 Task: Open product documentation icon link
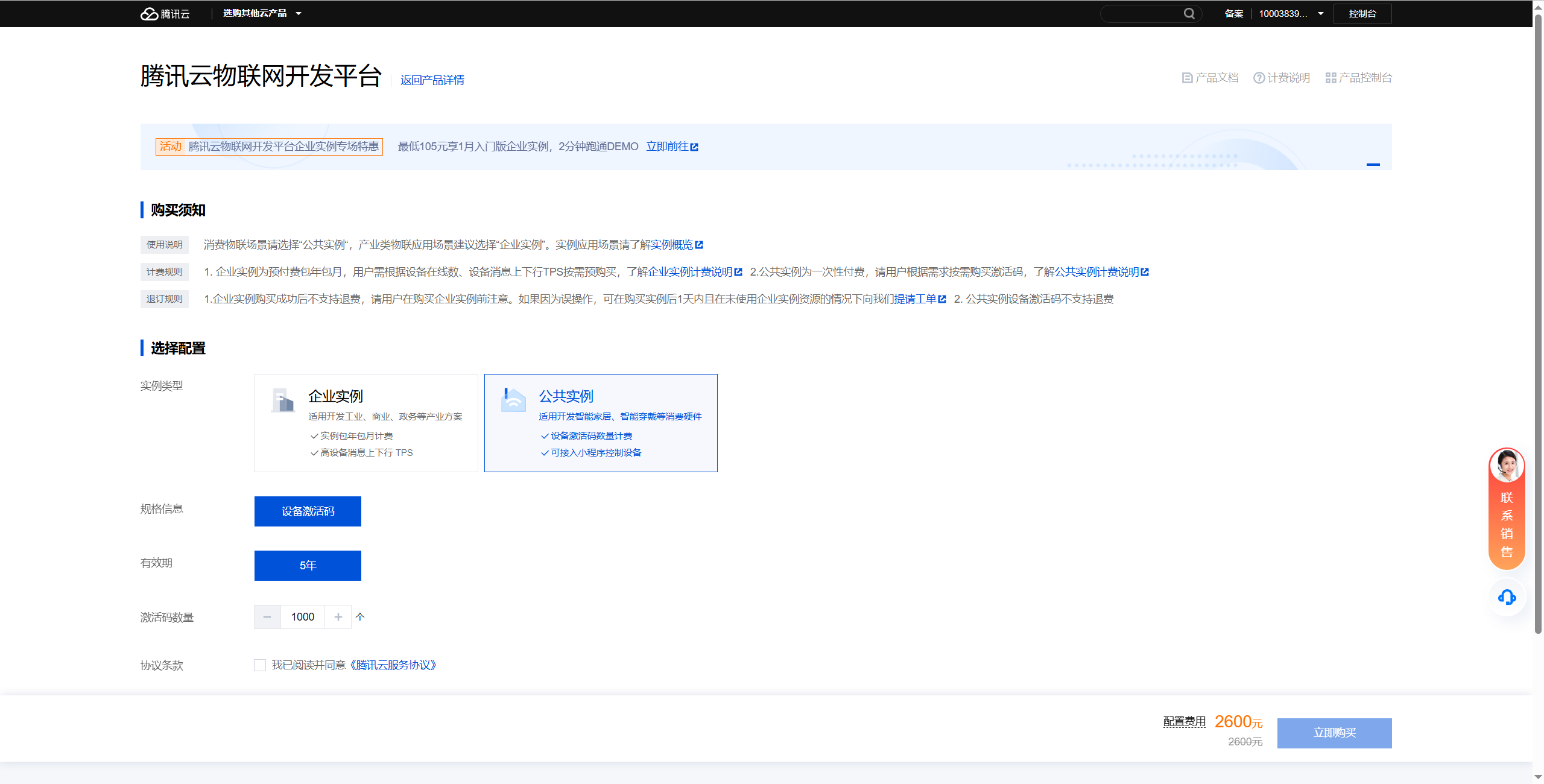[x=1187, y=78]
